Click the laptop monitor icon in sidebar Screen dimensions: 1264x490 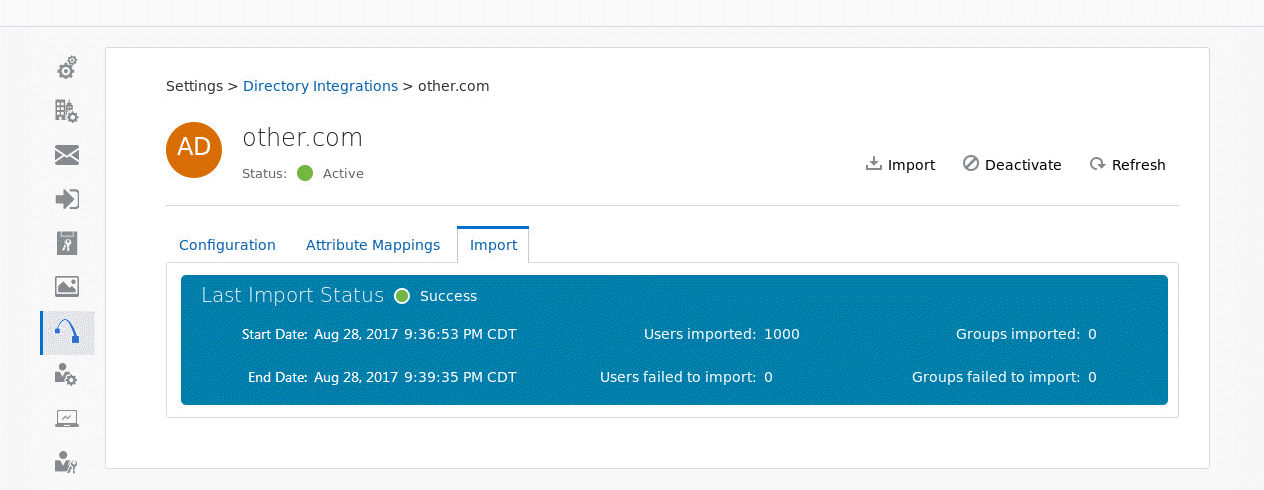point(67,418)
